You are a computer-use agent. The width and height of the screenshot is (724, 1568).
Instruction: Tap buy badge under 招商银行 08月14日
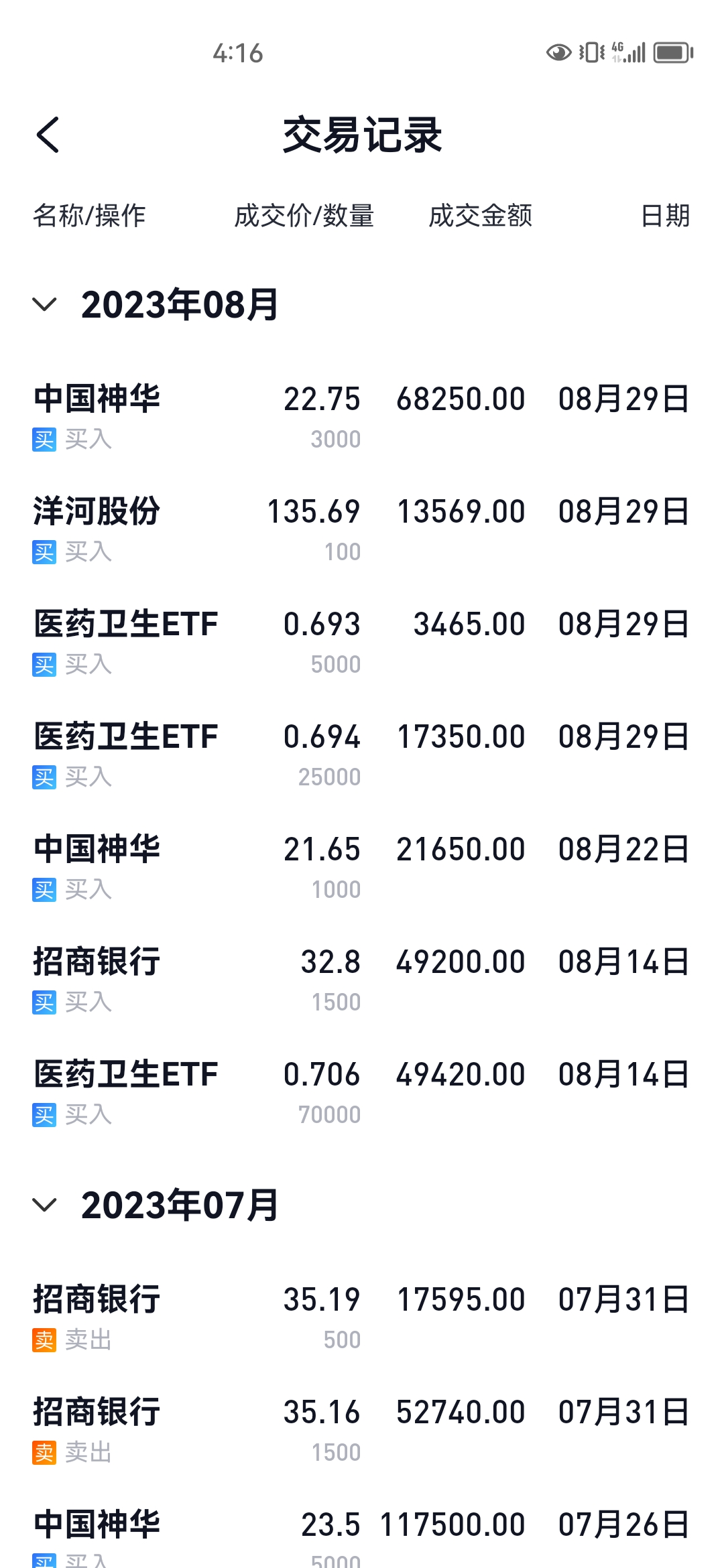[44, 1003]
